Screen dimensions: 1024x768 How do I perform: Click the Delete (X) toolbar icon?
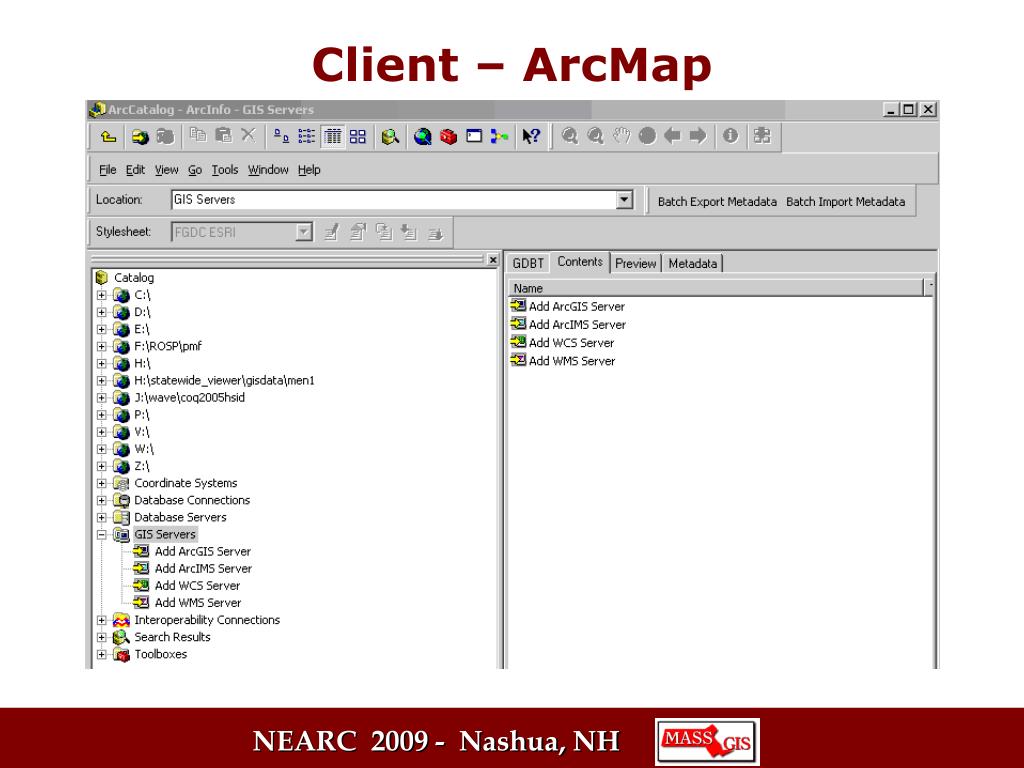click(x=248, y=135)
